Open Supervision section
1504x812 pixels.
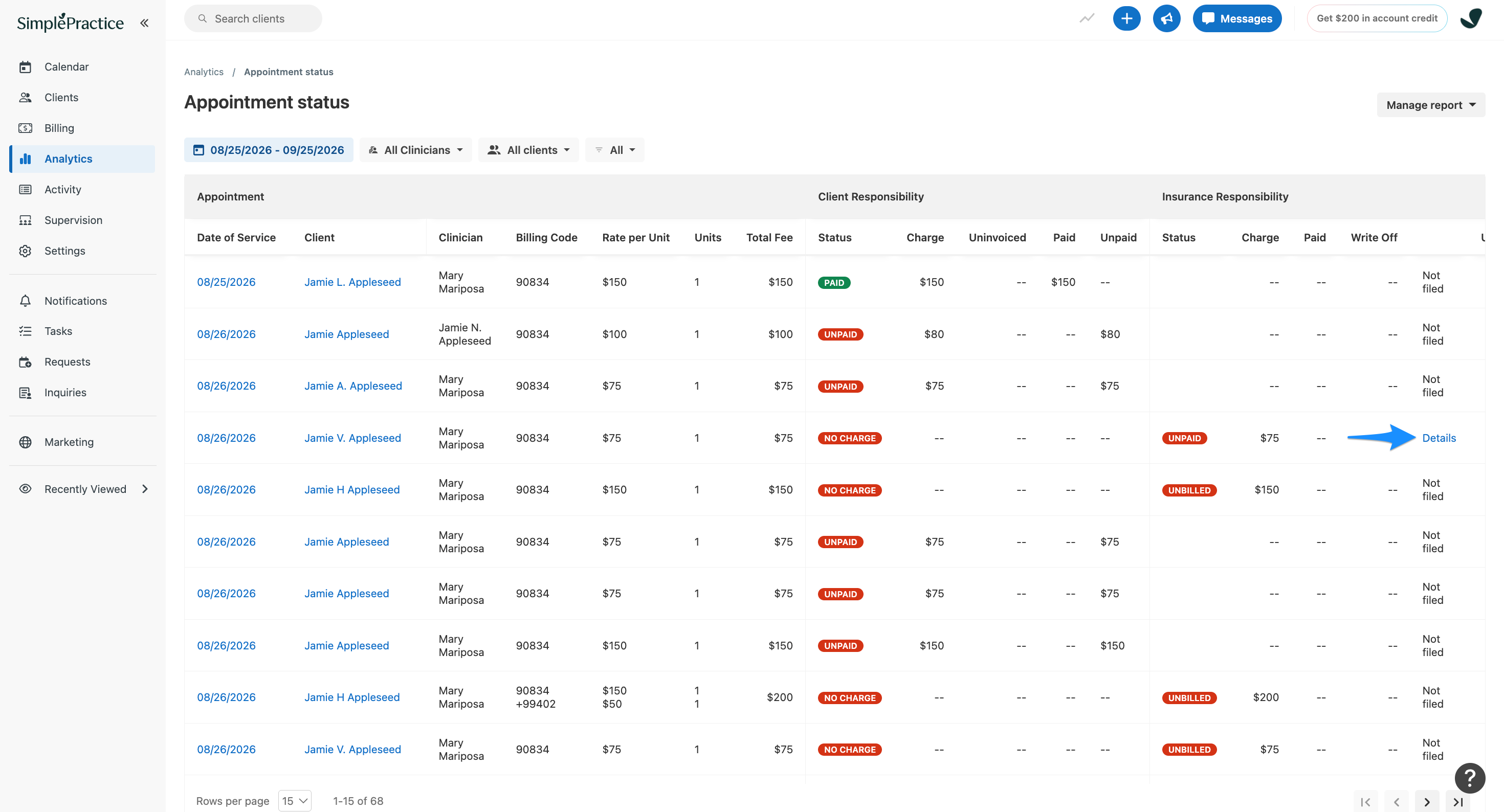pyautogui.click(x=82, y=220)
